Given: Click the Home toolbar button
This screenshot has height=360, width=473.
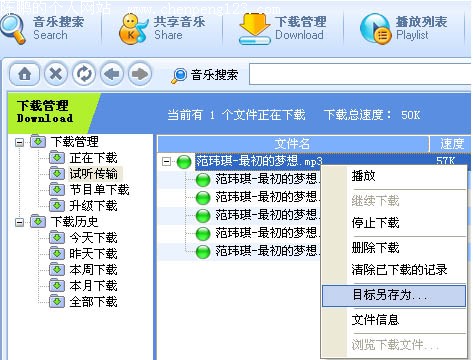Looking at the screenshot, I should 25,74.
